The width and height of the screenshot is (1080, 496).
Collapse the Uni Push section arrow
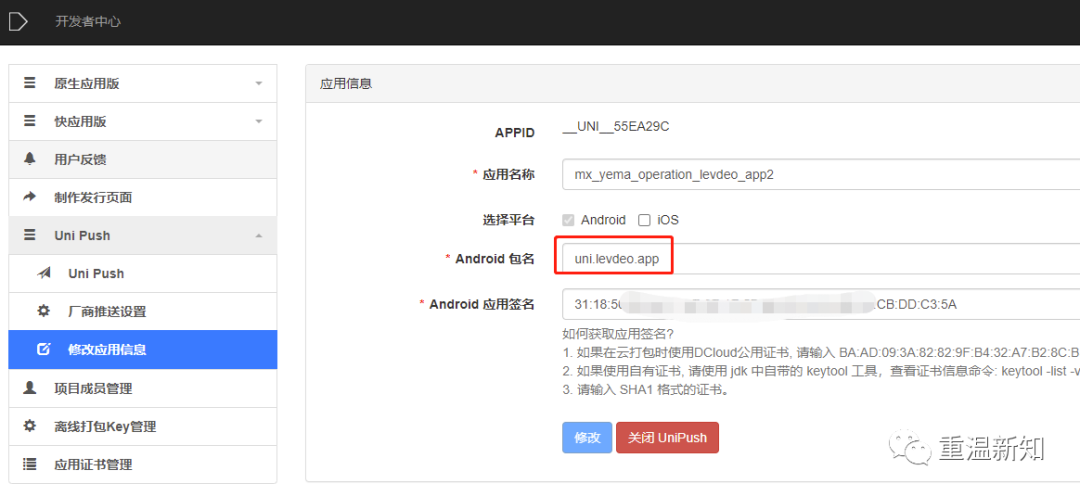point(259,236)
